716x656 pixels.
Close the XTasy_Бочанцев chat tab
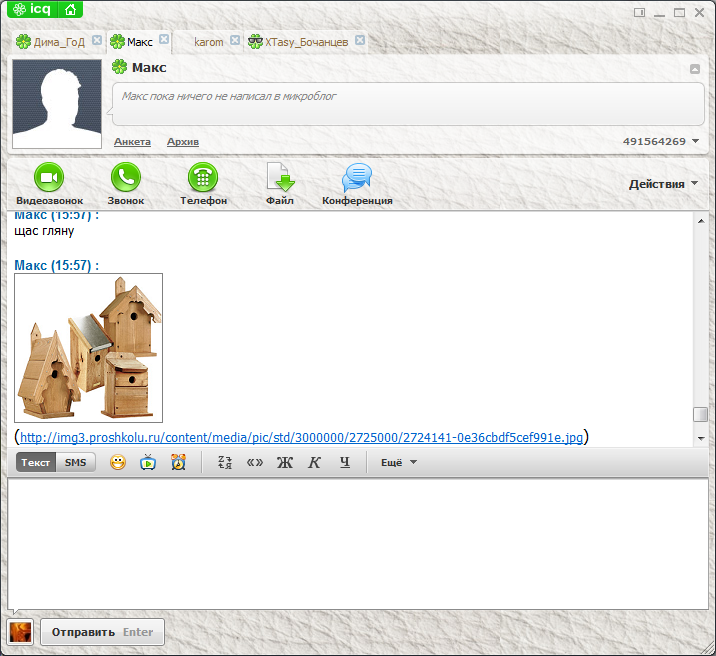[360, 40]
